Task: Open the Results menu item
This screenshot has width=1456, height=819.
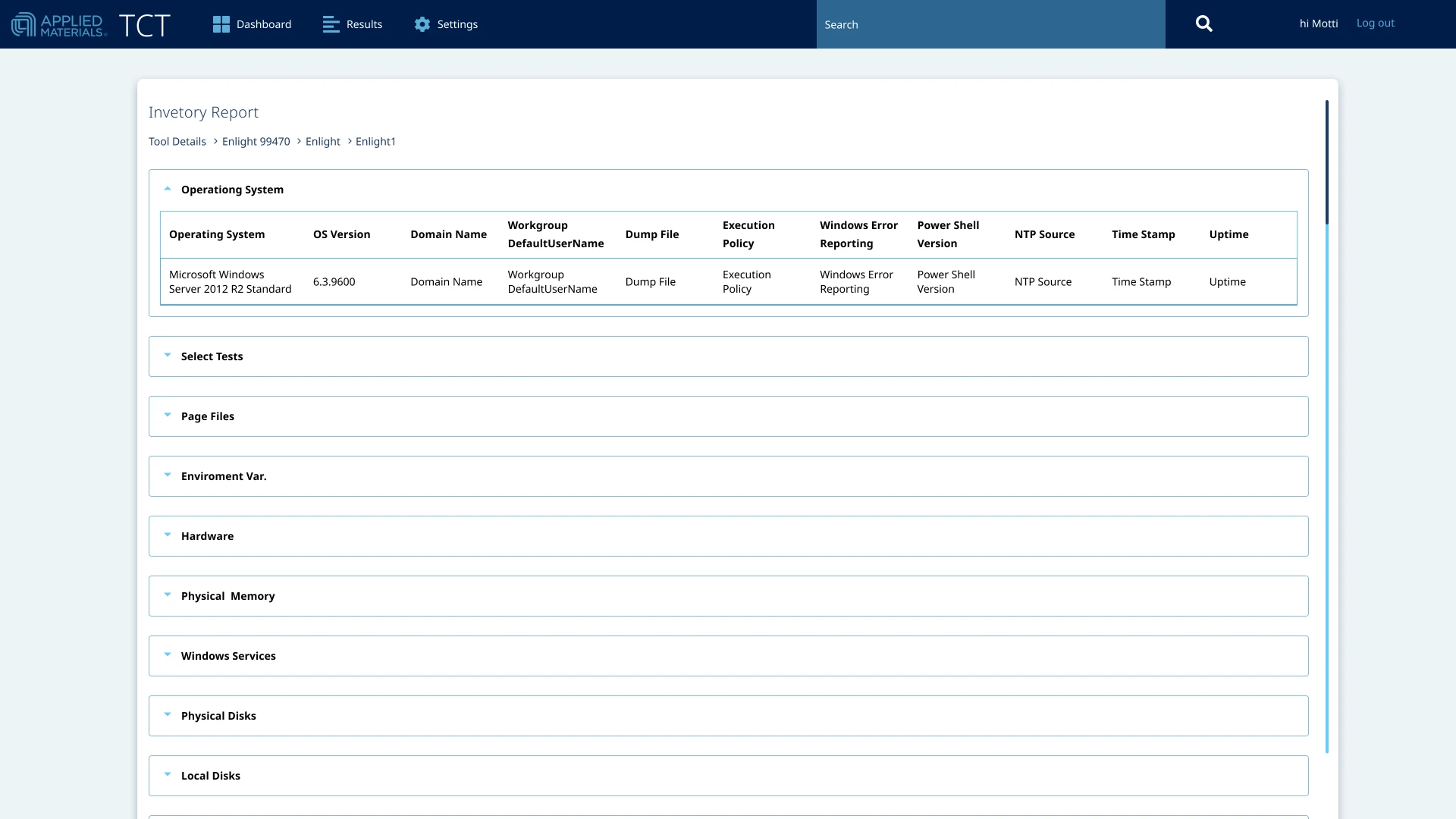Action: [x=364, y=24]
